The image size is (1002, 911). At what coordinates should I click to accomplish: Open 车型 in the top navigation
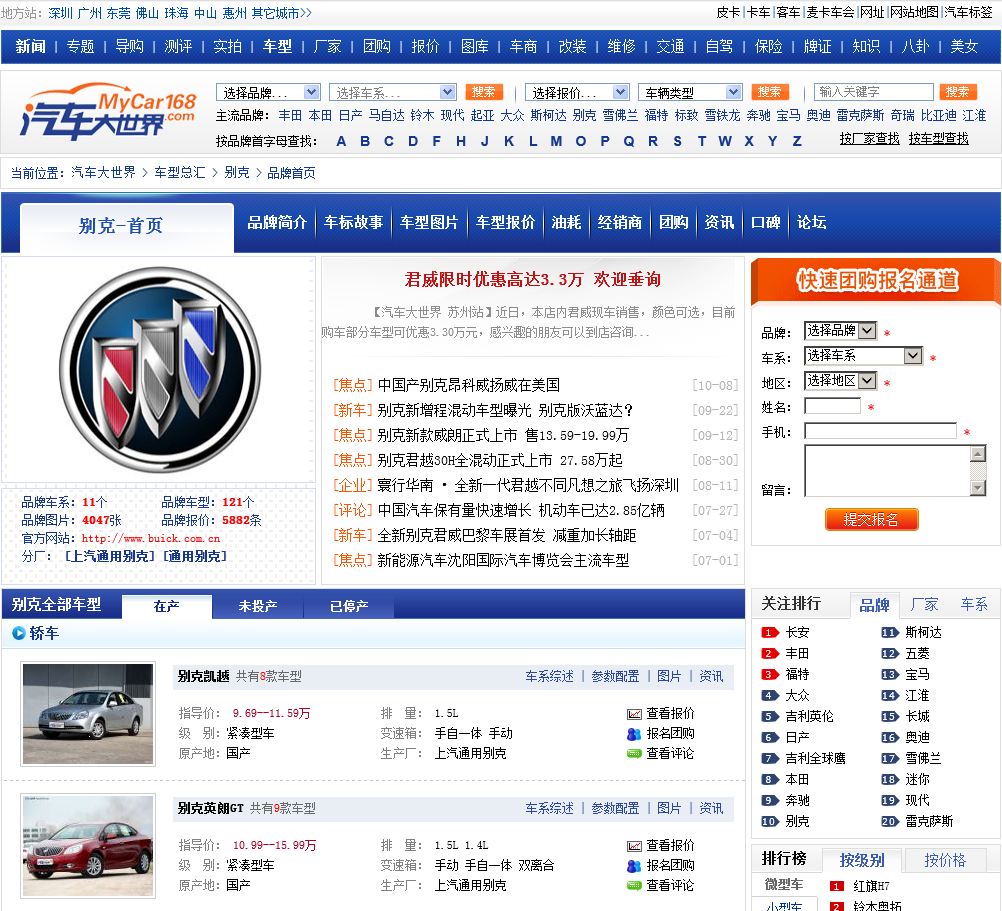[277, 47]
